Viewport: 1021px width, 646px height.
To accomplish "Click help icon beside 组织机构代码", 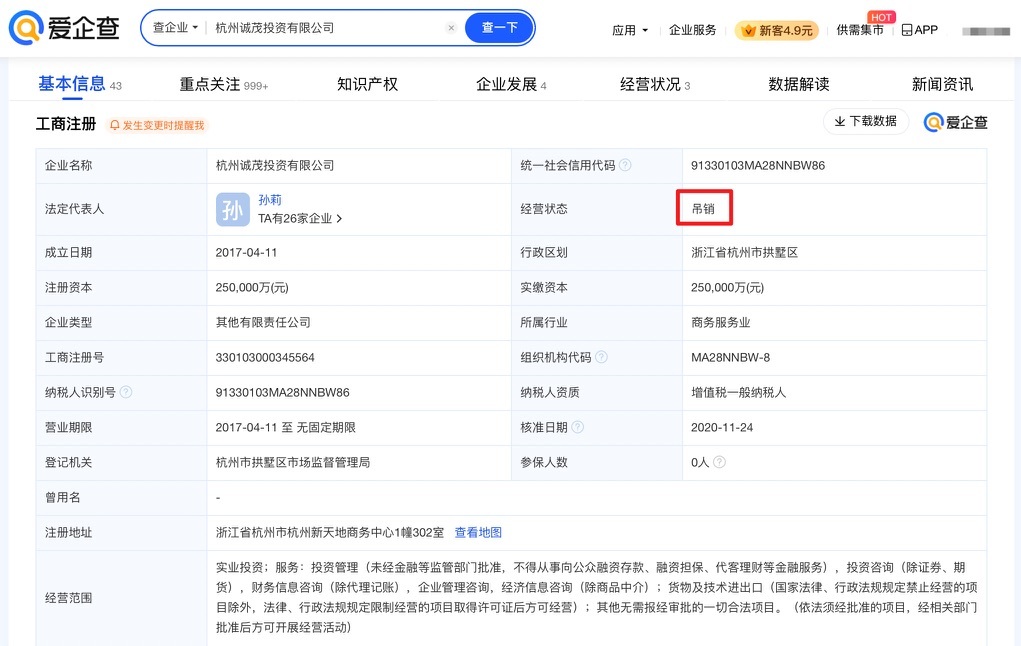I will coord(601,357).
